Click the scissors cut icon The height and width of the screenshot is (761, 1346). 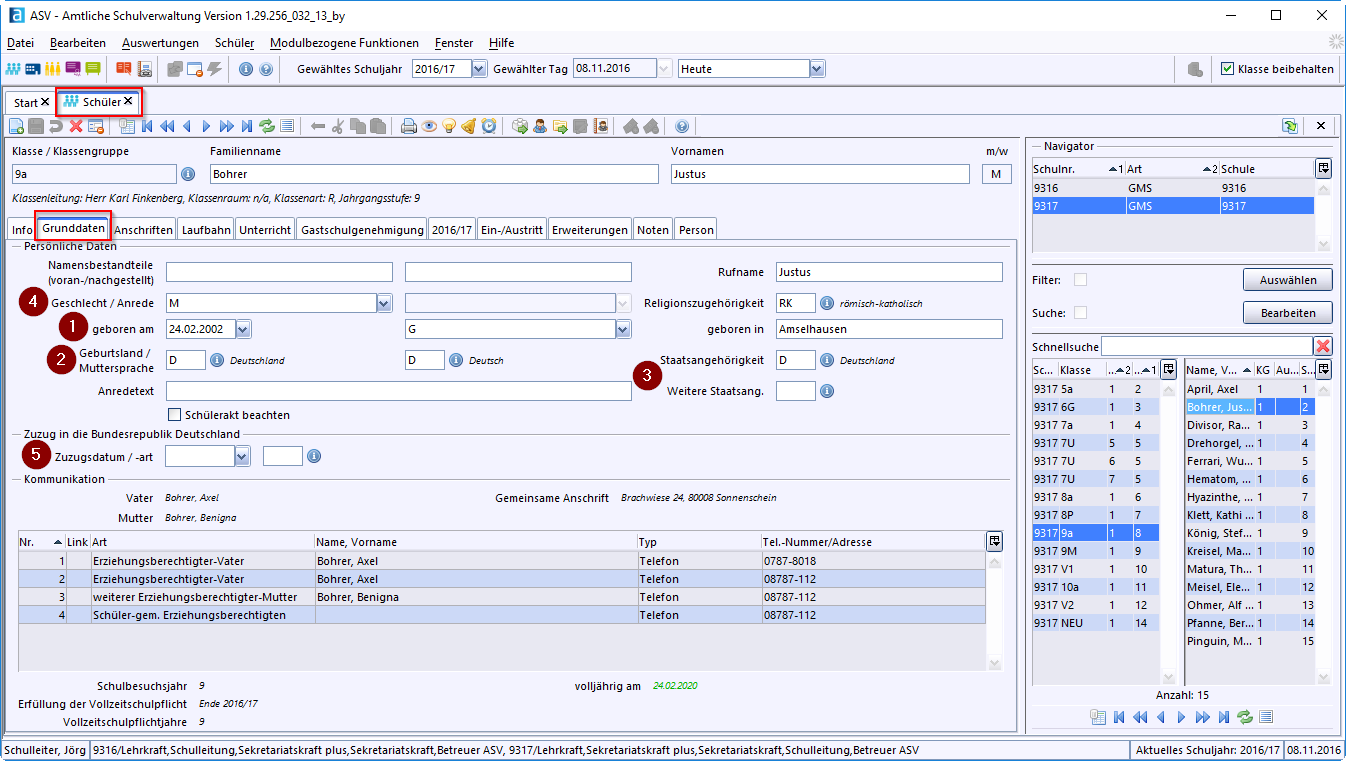(x=337, y=126)
